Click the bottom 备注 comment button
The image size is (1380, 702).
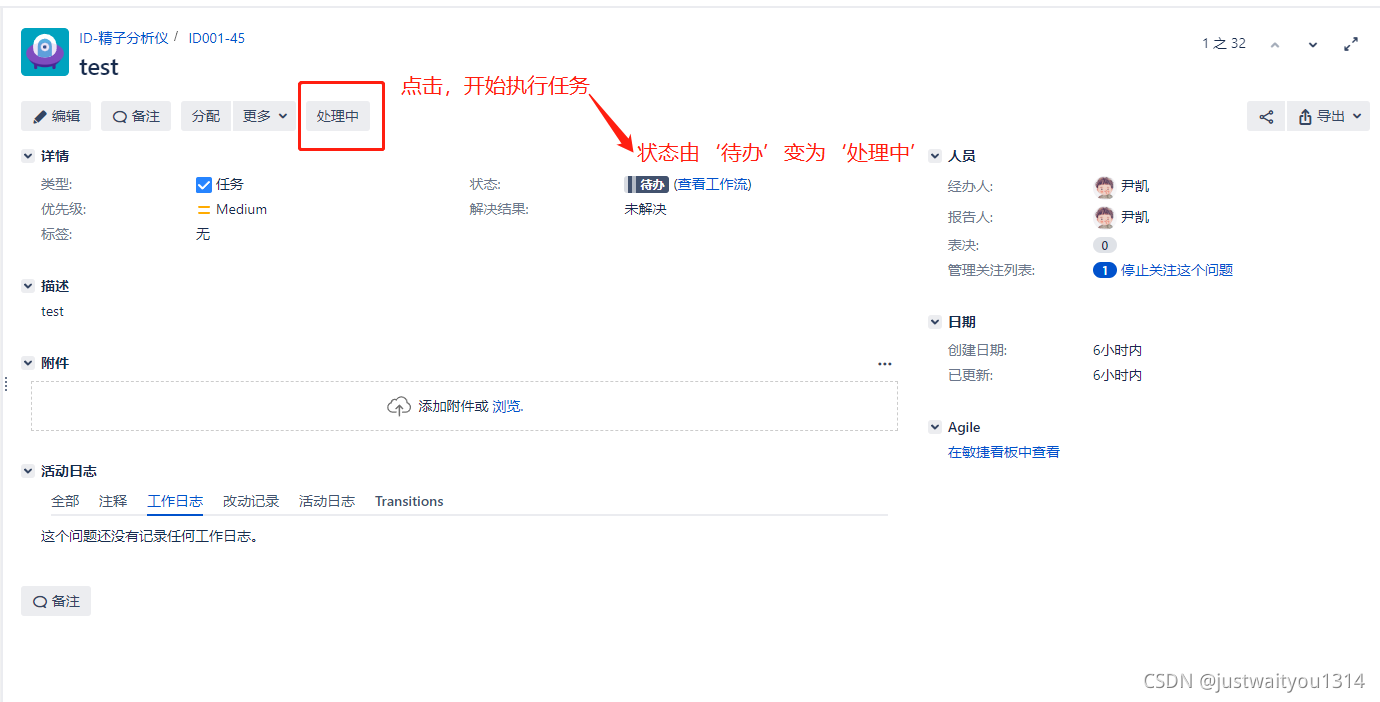pyautogui.click(x=56, y=601)
